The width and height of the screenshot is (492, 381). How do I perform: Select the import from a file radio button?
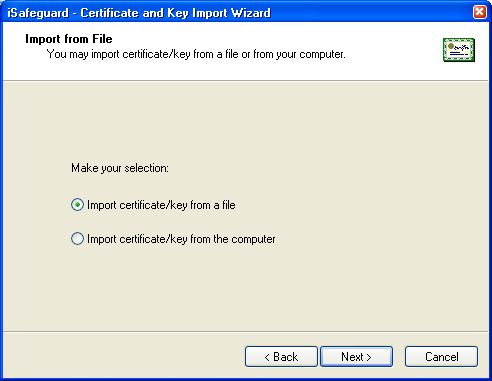coord(77,205)
